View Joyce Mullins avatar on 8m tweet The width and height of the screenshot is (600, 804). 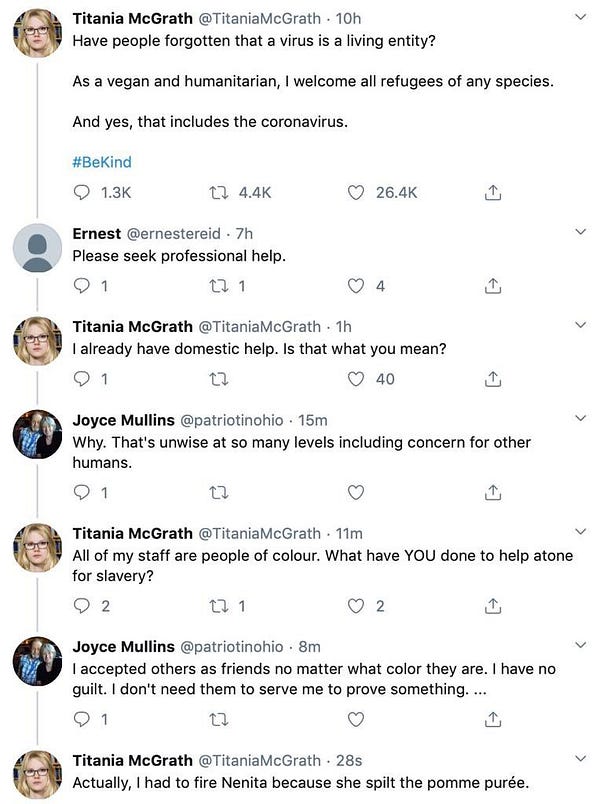coord(38,662)
